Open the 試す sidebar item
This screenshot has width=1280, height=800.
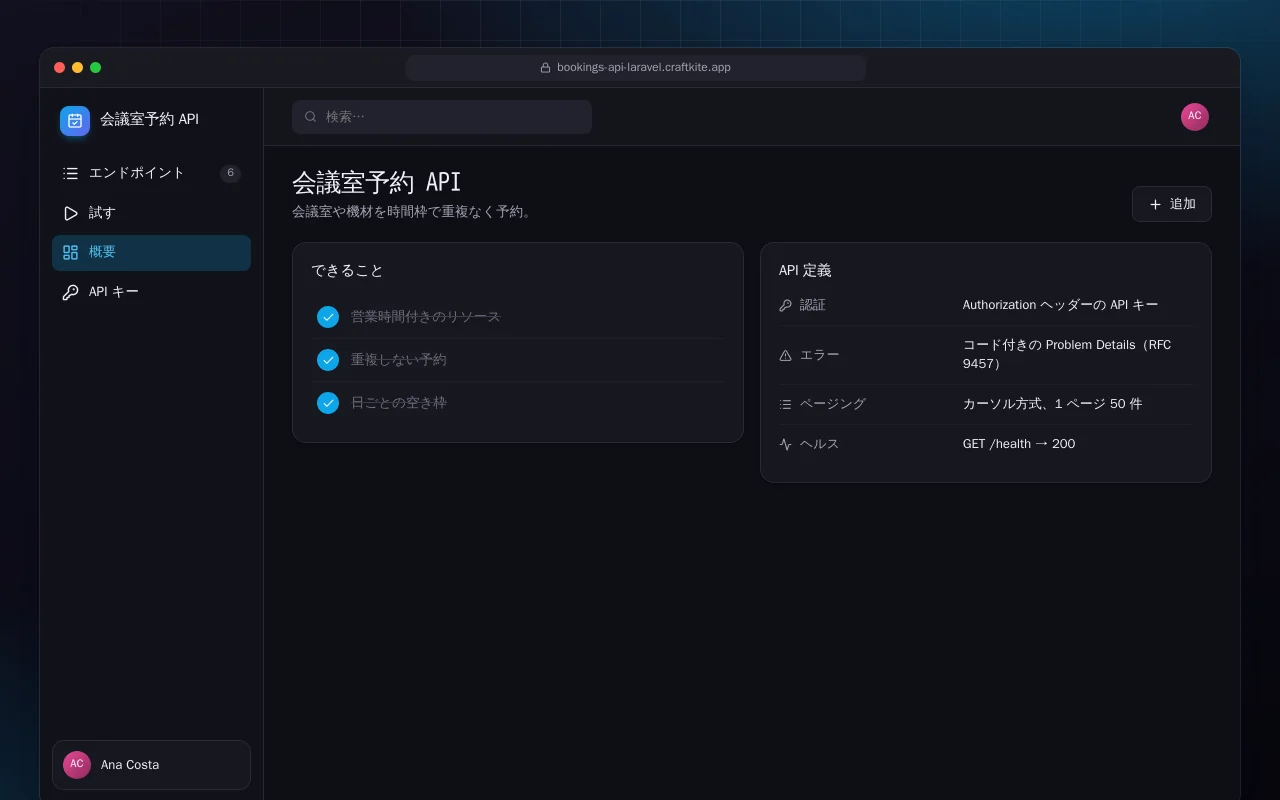click(x=151, y=213)
